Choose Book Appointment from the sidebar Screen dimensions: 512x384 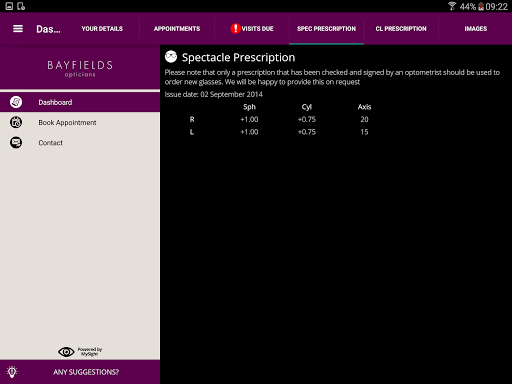click(x=80, y=122)
